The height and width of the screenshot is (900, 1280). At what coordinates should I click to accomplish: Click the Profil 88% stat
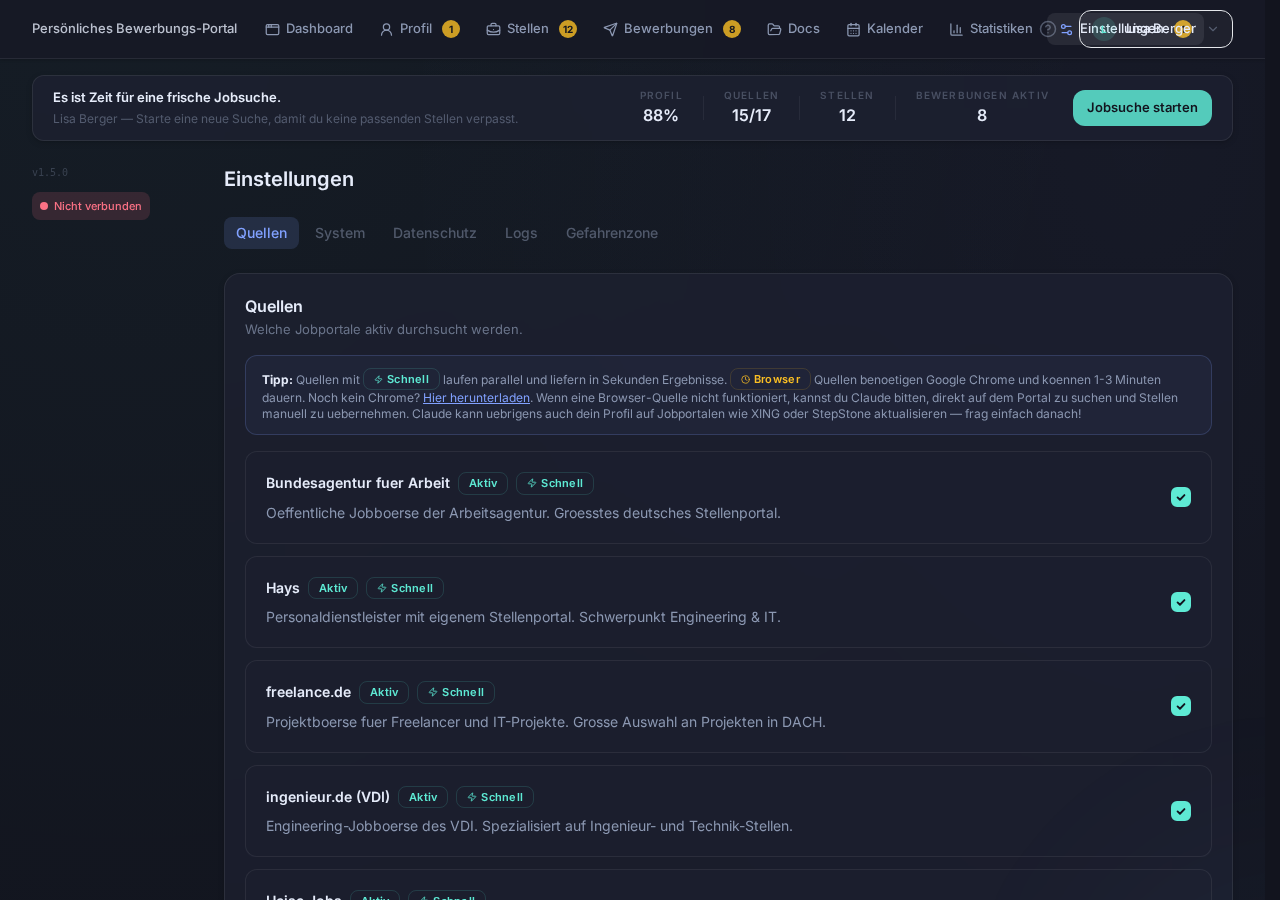(x=661, y=108)
